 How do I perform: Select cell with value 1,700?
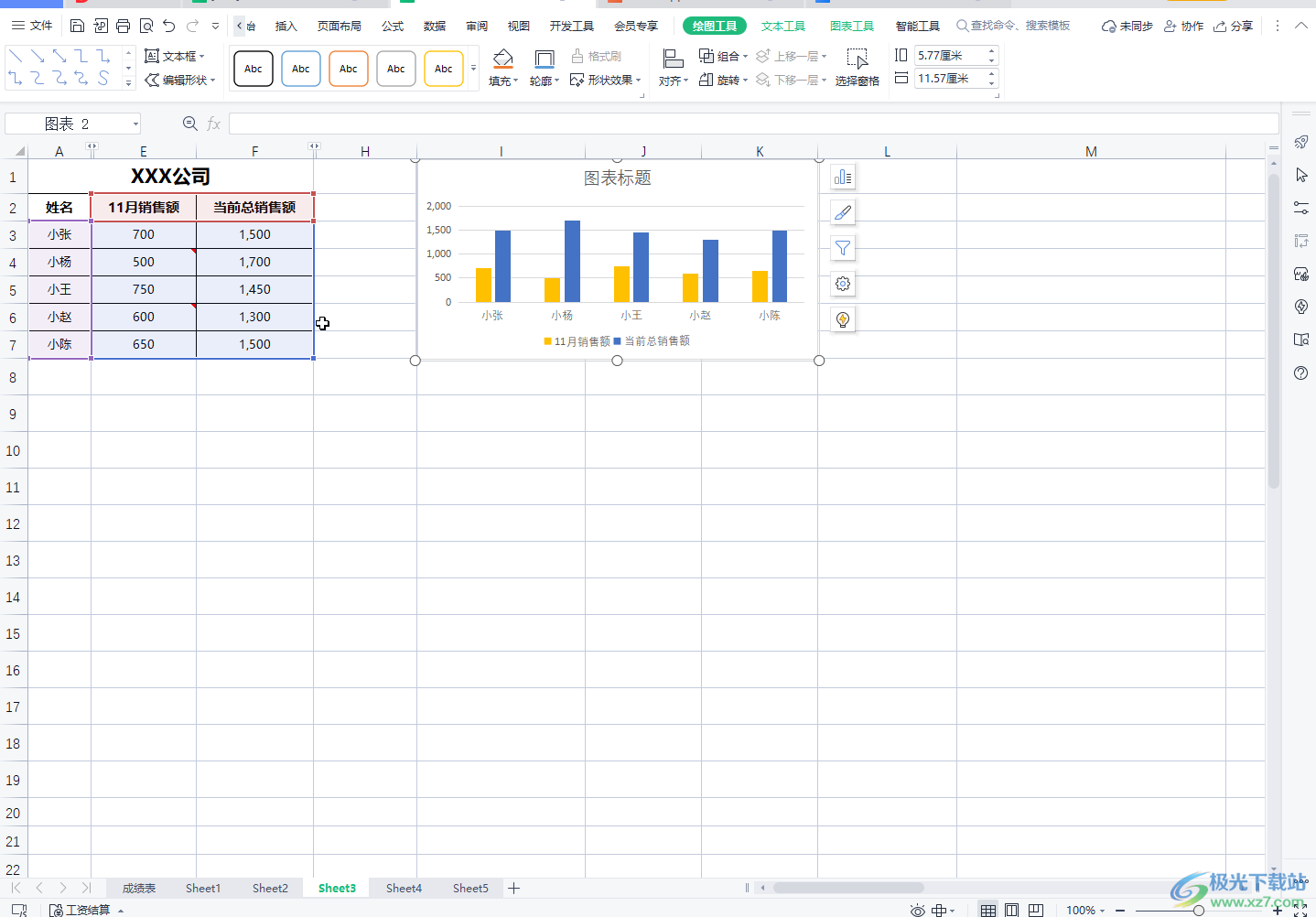254,262
